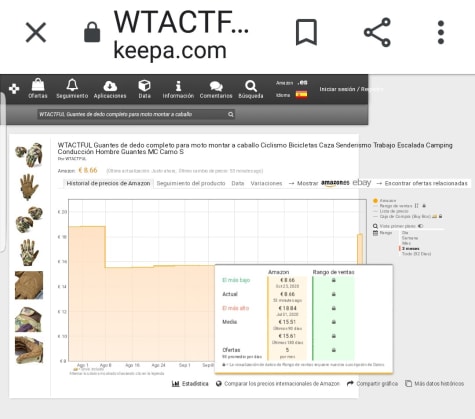The height and width of the screenshot is (419, 475).
Task: Open Data tab below product title
Action: click(x=238, y=183)
